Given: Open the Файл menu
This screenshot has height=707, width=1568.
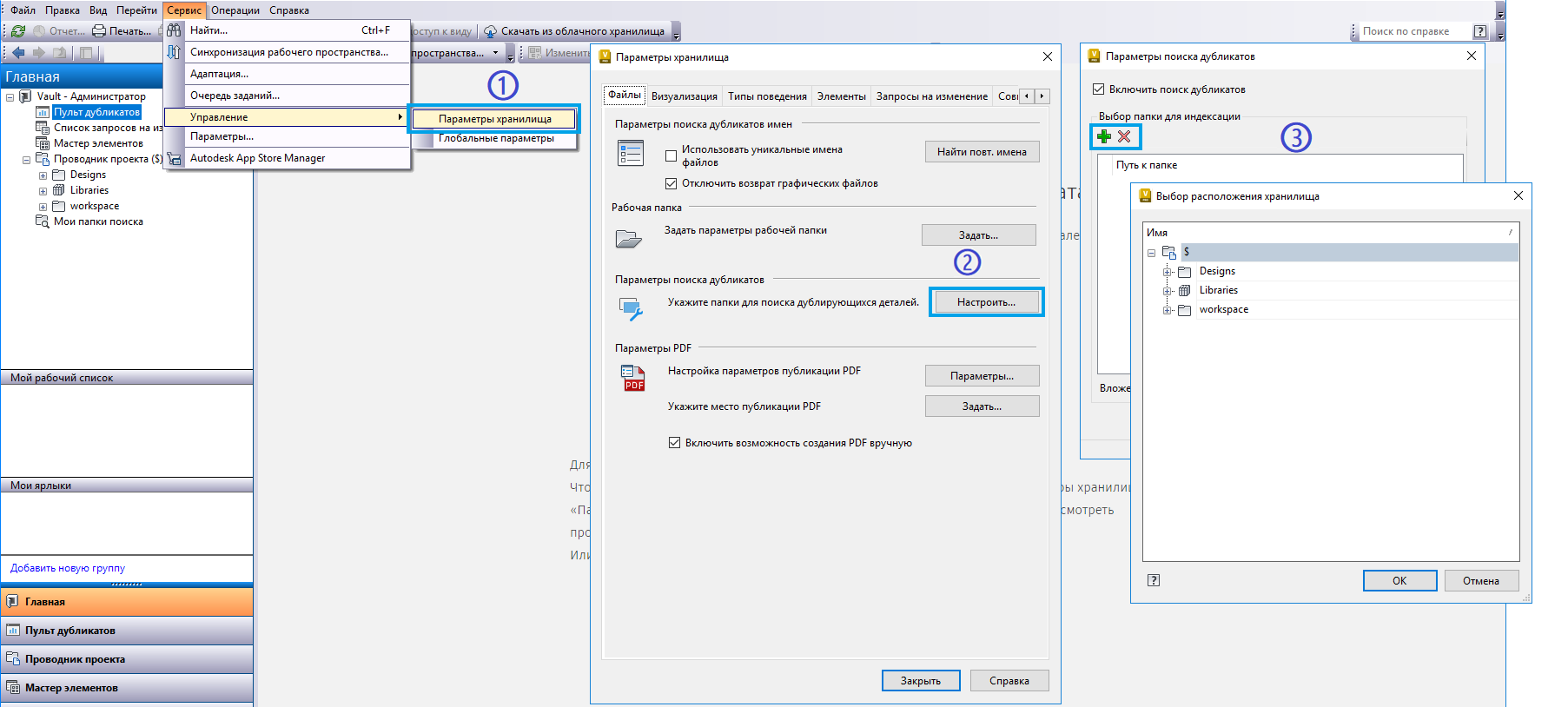Looking at the screenshot, I should coord(23,10).
